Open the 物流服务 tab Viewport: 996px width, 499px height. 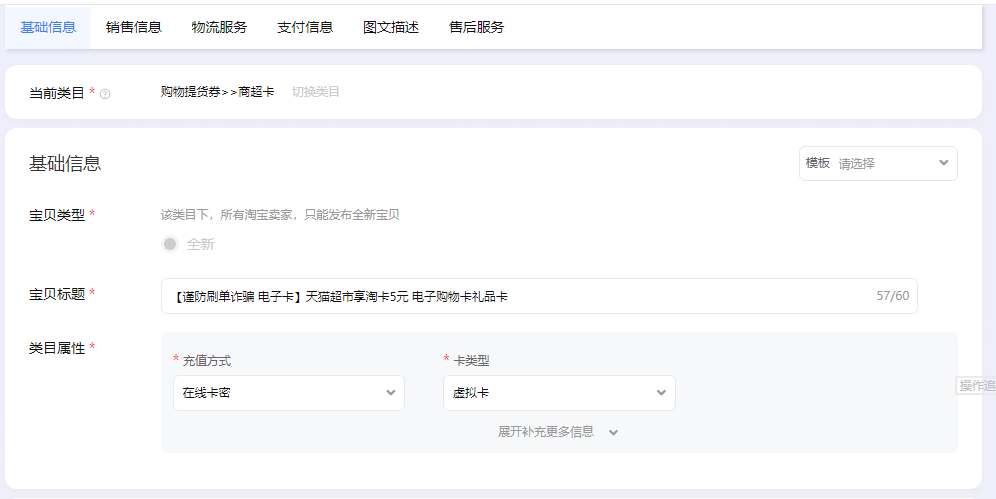(x=219, y=27)
